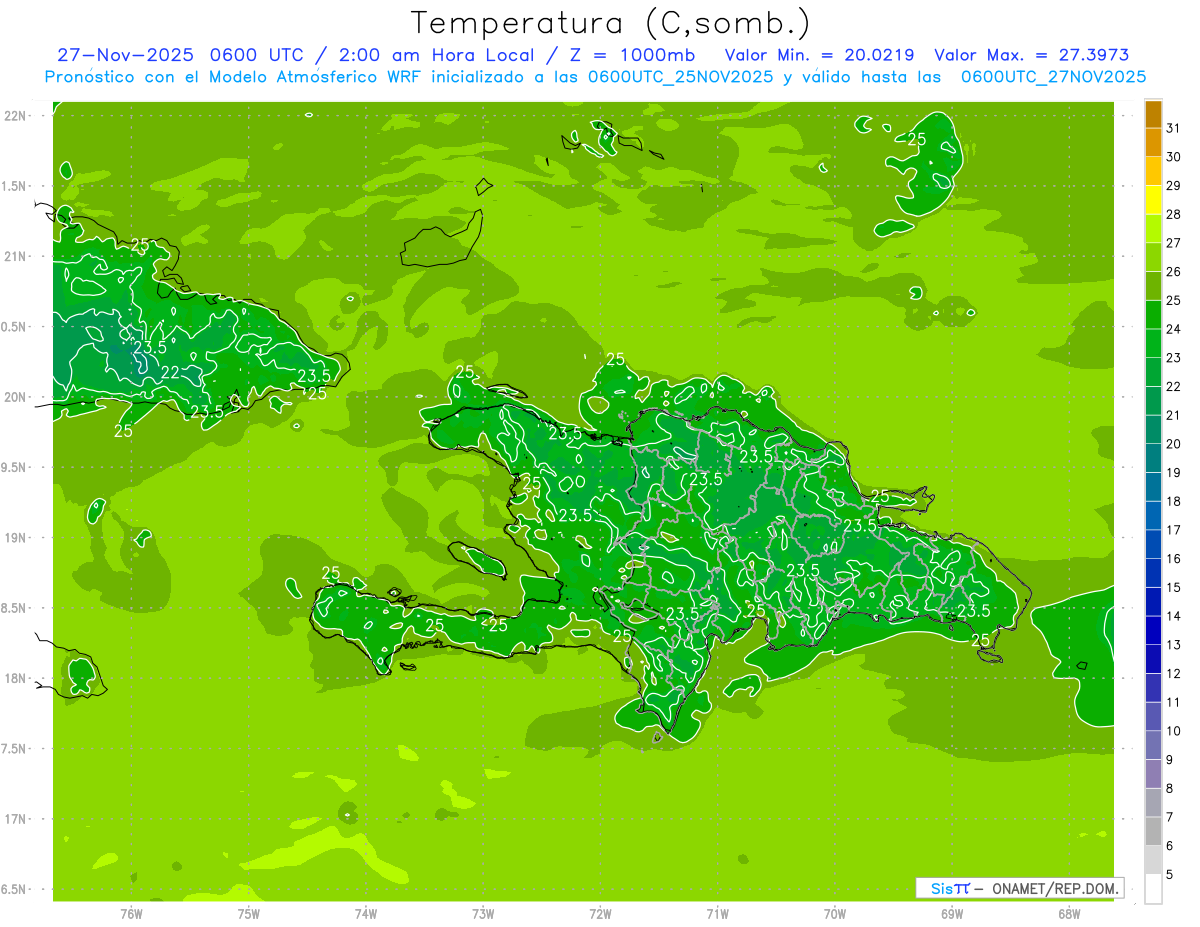This screenshot has height=927, width=1200.
Task: Click the '28' label on the color scale
Action: pyautogui.click(x=1174, y=214)
